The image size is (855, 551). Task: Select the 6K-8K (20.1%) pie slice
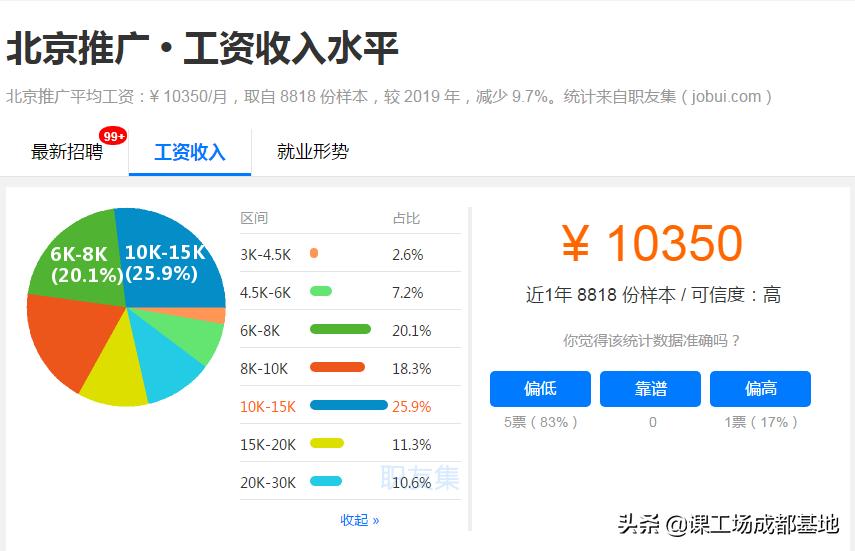(x=82, y=262)
